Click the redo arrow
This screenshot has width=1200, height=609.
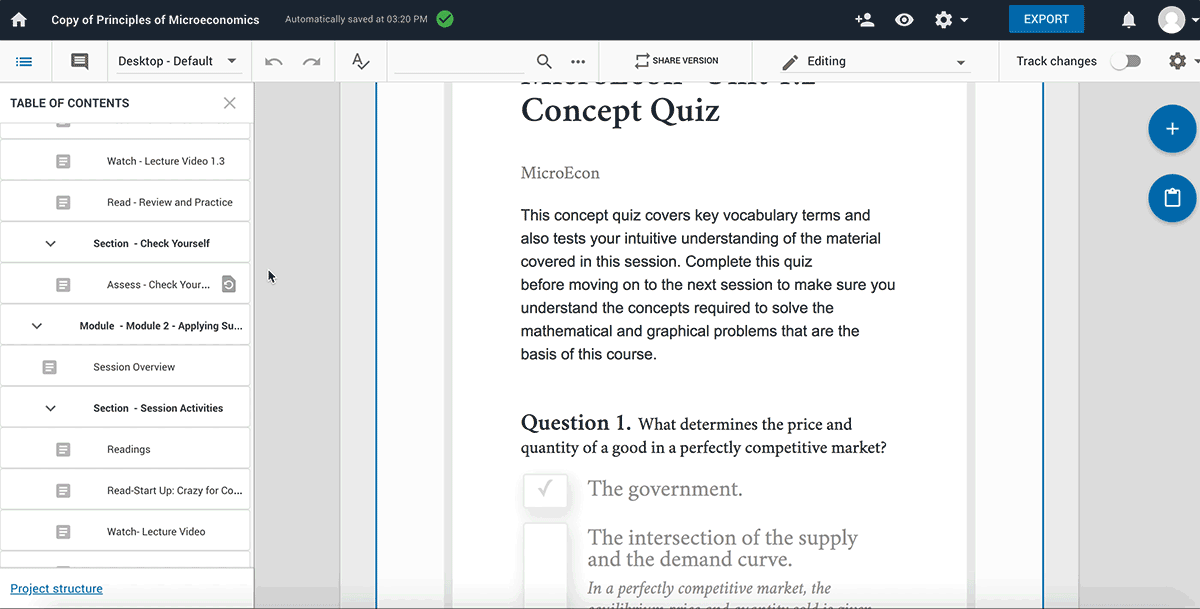312,61
